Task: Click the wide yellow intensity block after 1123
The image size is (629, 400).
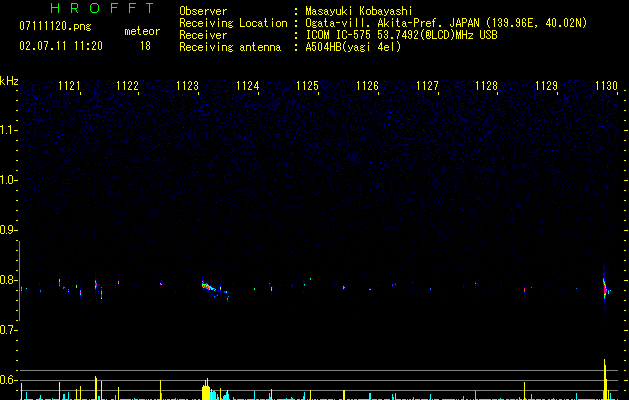Action: 206,391
